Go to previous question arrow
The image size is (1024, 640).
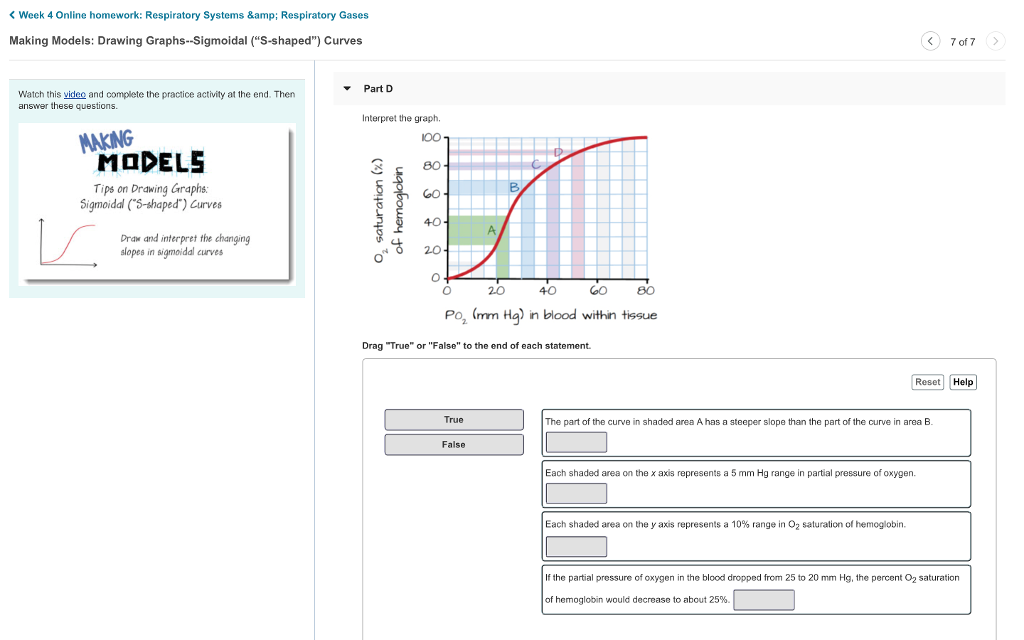[x=931, y=41]
